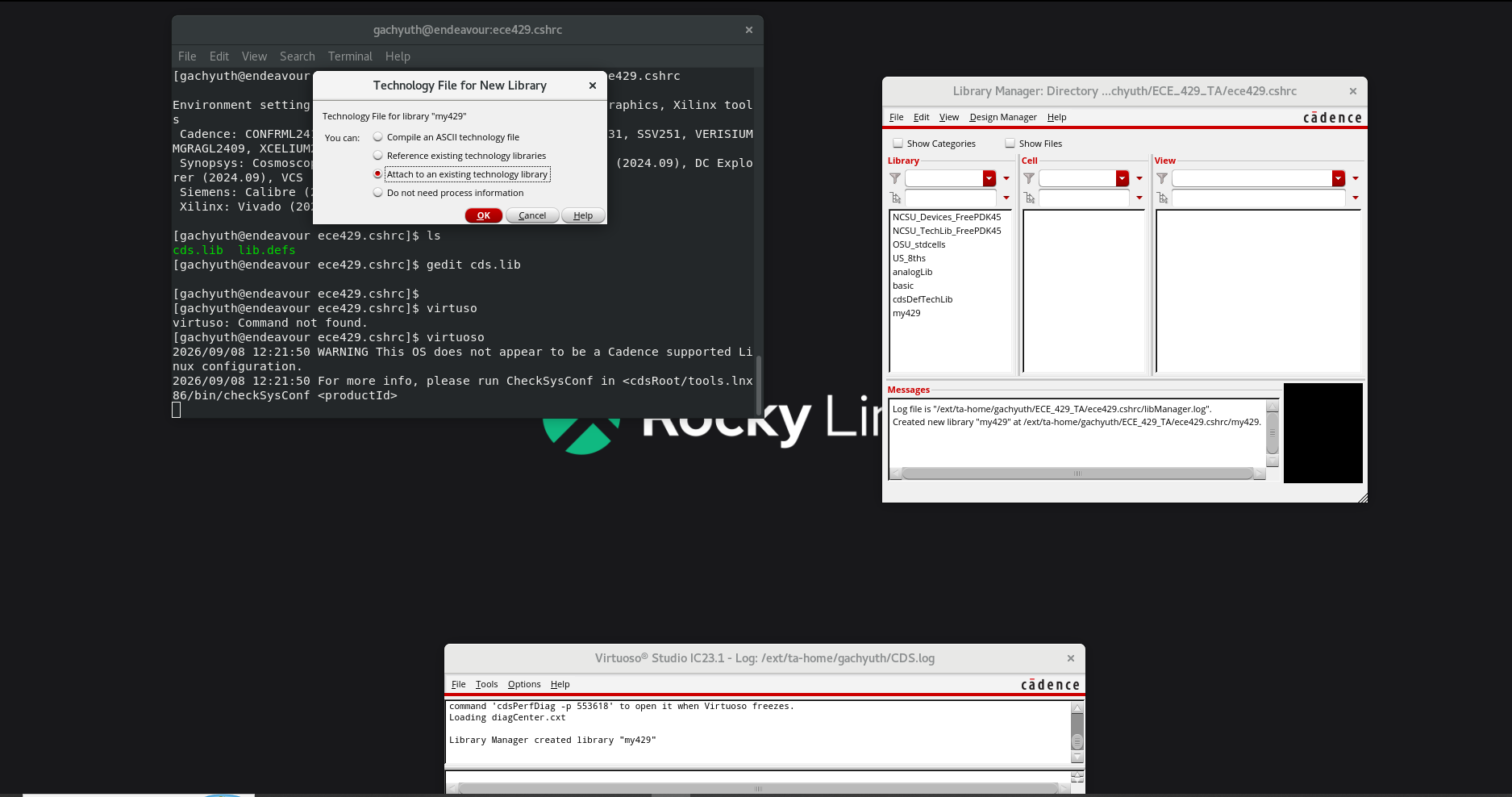Click the Virtuoso log scroll up arrow
This screenshot has height=797, width=1512.
(1077, 707)
